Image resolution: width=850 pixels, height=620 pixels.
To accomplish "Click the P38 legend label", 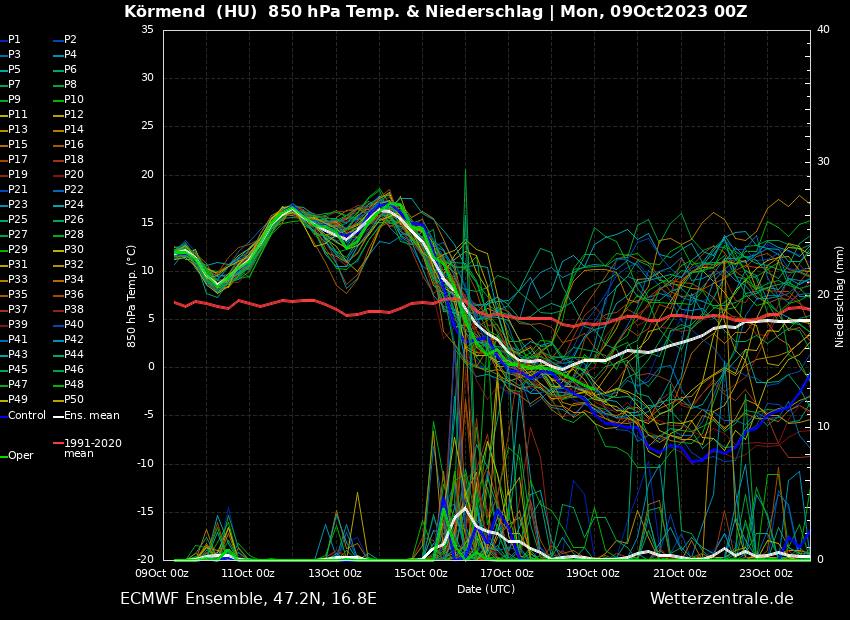I will 74,310.
